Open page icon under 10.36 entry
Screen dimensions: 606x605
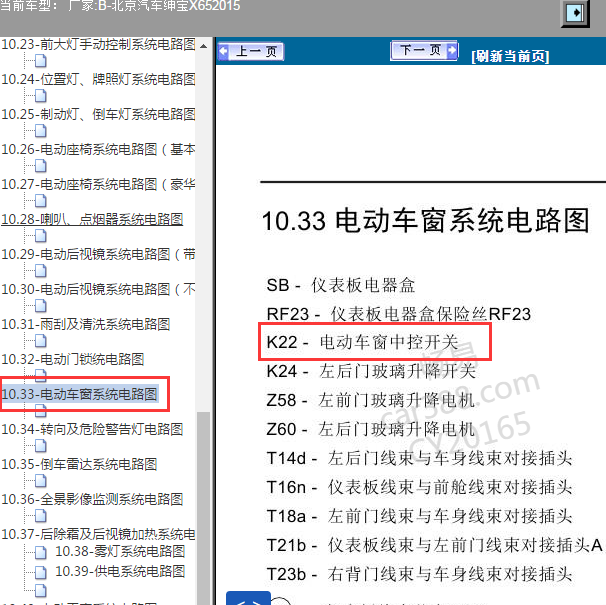coord(41,516)
